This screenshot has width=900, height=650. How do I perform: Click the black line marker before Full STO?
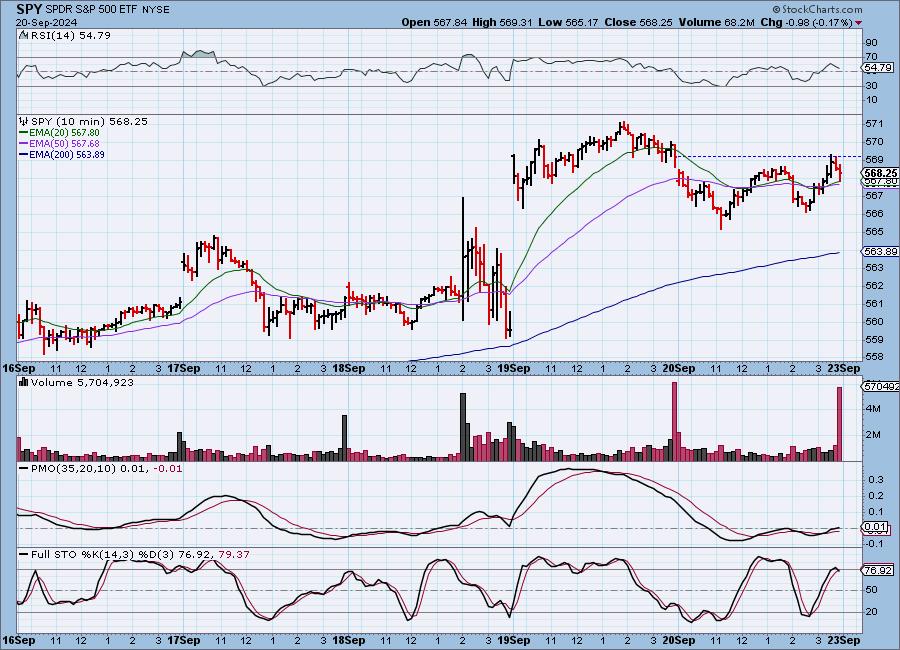coord(24,555)
